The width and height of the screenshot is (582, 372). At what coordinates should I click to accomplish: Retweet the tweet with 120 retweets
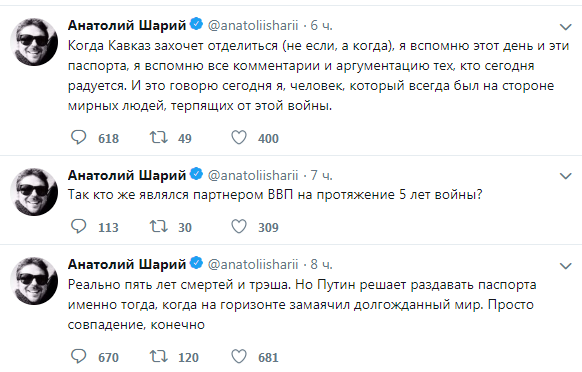click(158, 356)
